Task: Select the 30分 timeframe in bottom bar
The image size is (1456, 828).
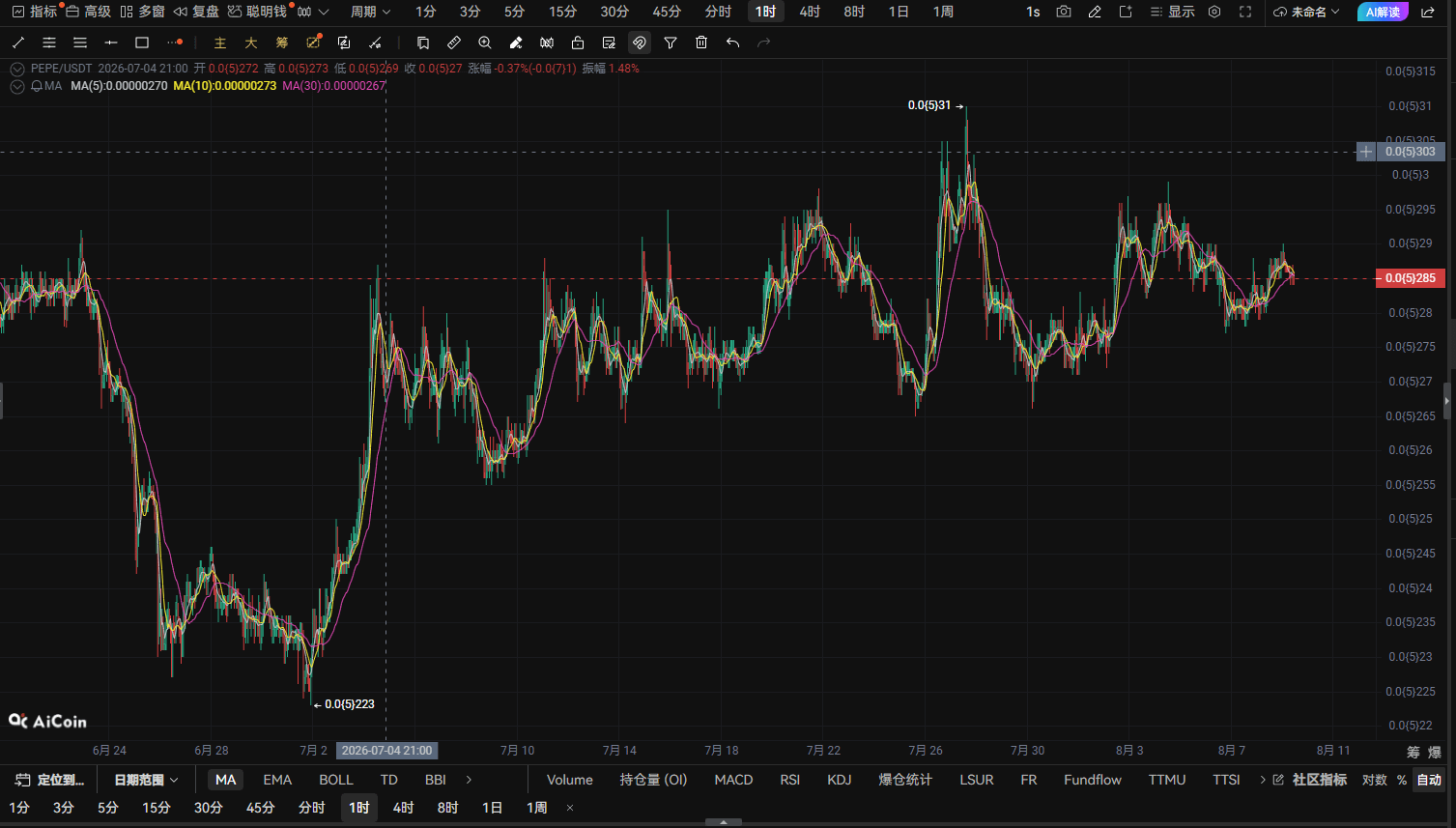Action: [209, 808]
